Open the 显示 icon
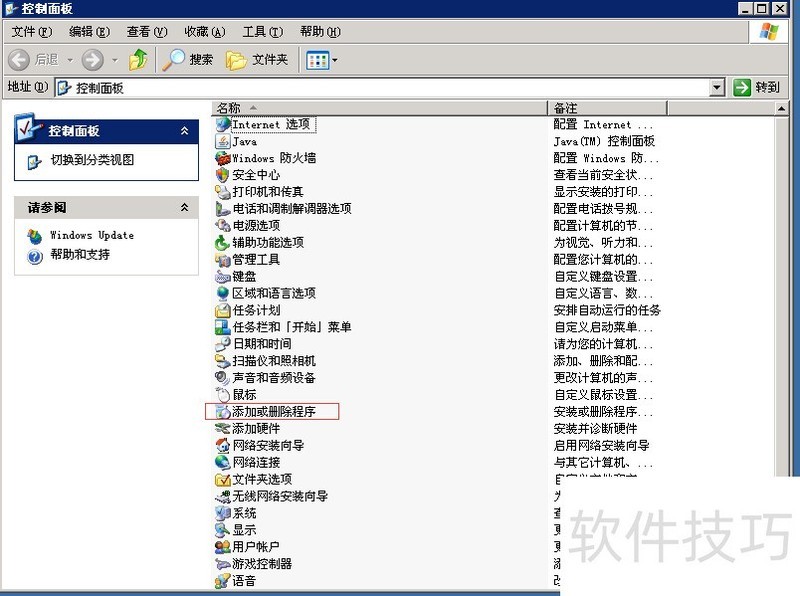 coord(222,530)
